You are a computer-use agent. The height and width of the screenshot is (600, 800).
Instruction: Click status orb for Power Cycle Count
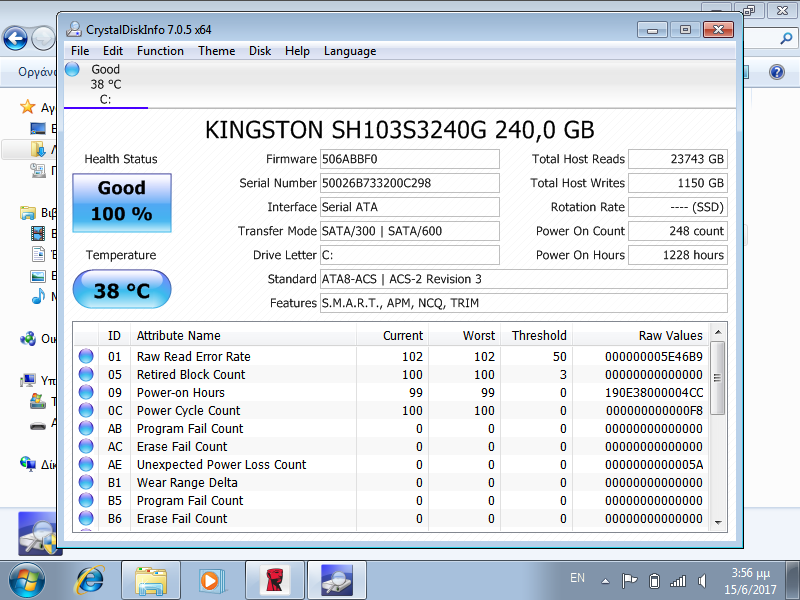coord(86,410)
